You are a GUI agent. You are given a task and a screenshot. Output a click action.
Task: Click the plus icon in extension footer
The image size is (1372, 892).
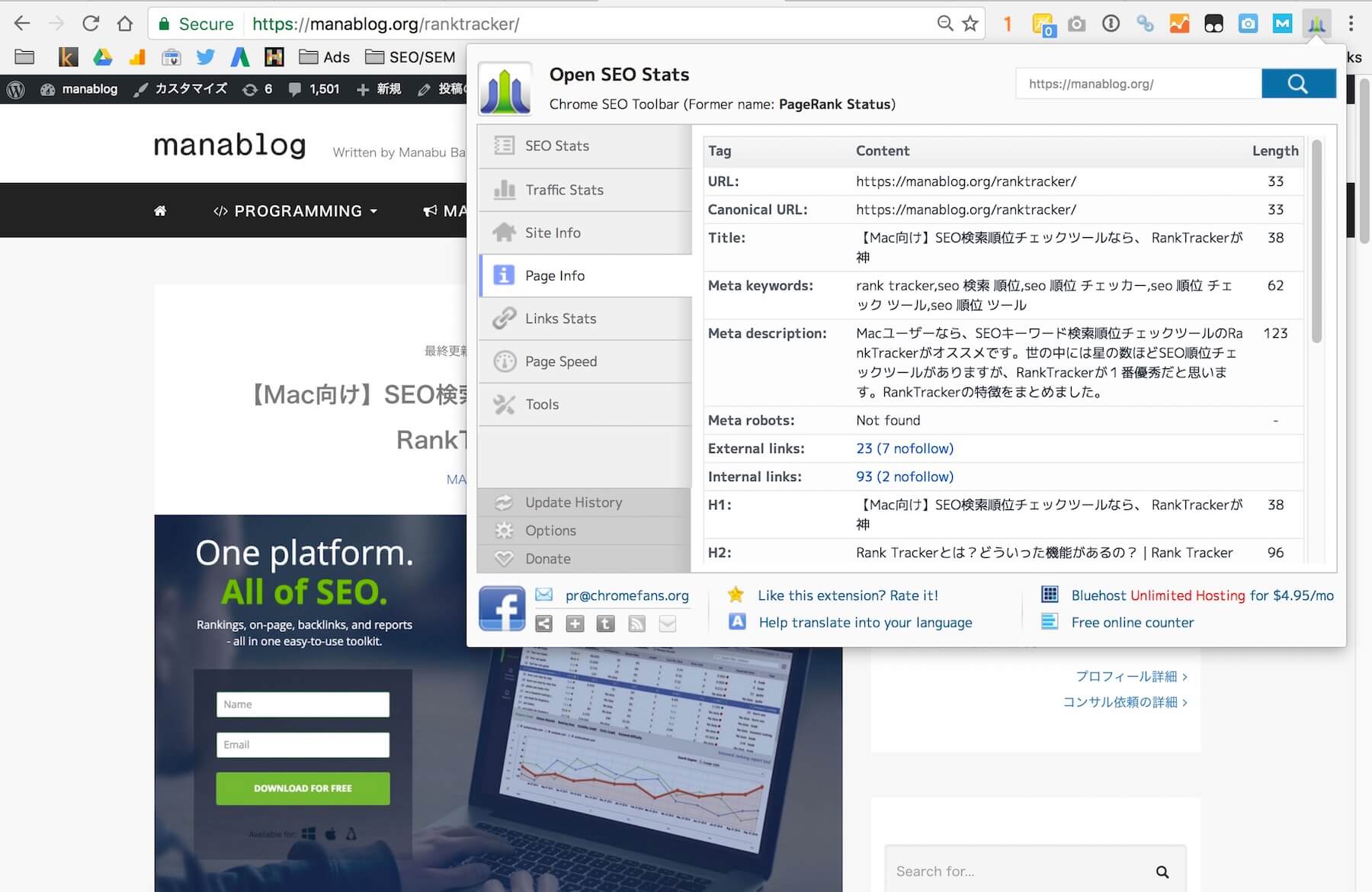point(575,624)
